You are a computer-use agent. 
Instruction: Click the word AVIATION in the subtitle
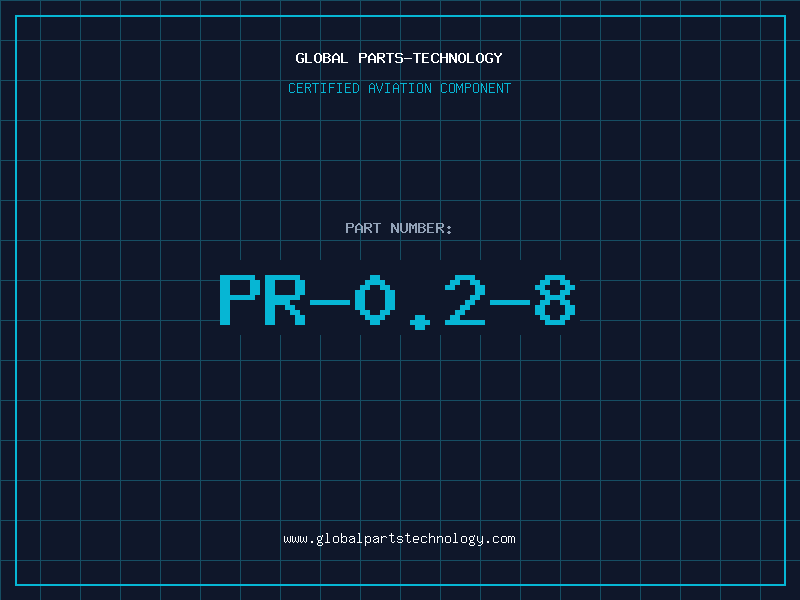[400, 88]
